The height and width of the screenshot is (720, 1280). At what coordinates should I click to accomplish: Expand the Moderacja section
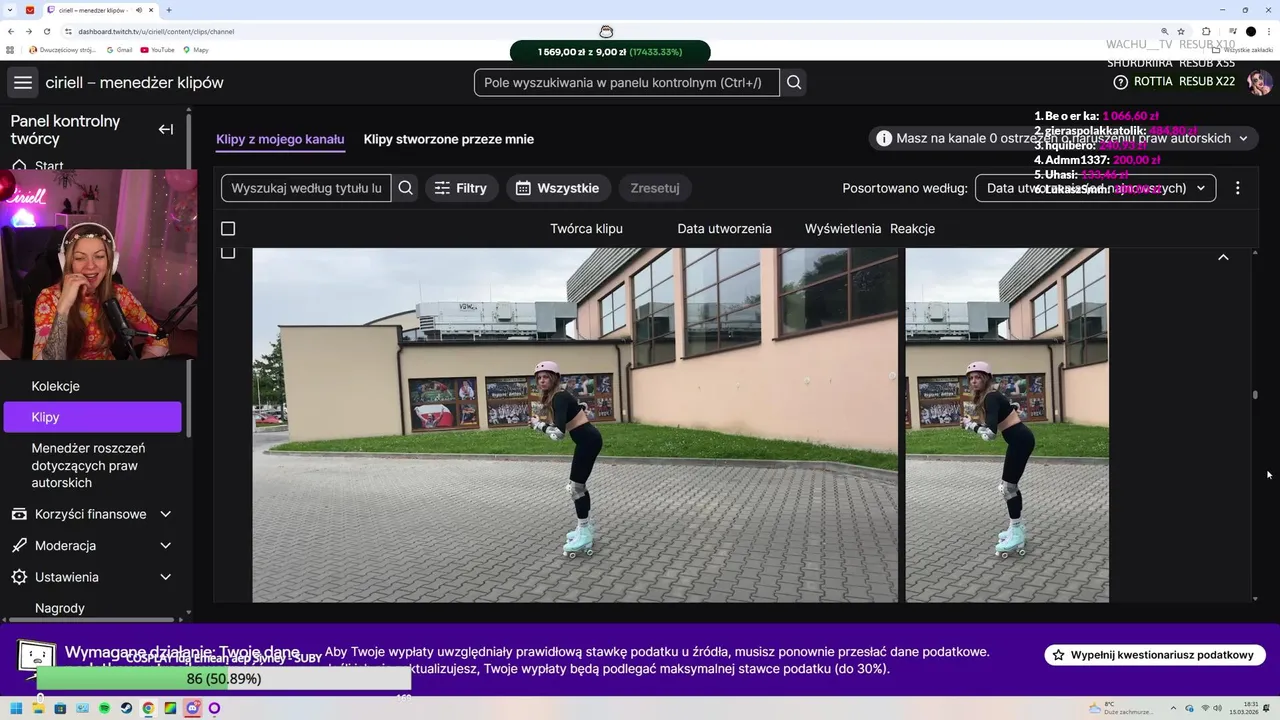(165, 546)
